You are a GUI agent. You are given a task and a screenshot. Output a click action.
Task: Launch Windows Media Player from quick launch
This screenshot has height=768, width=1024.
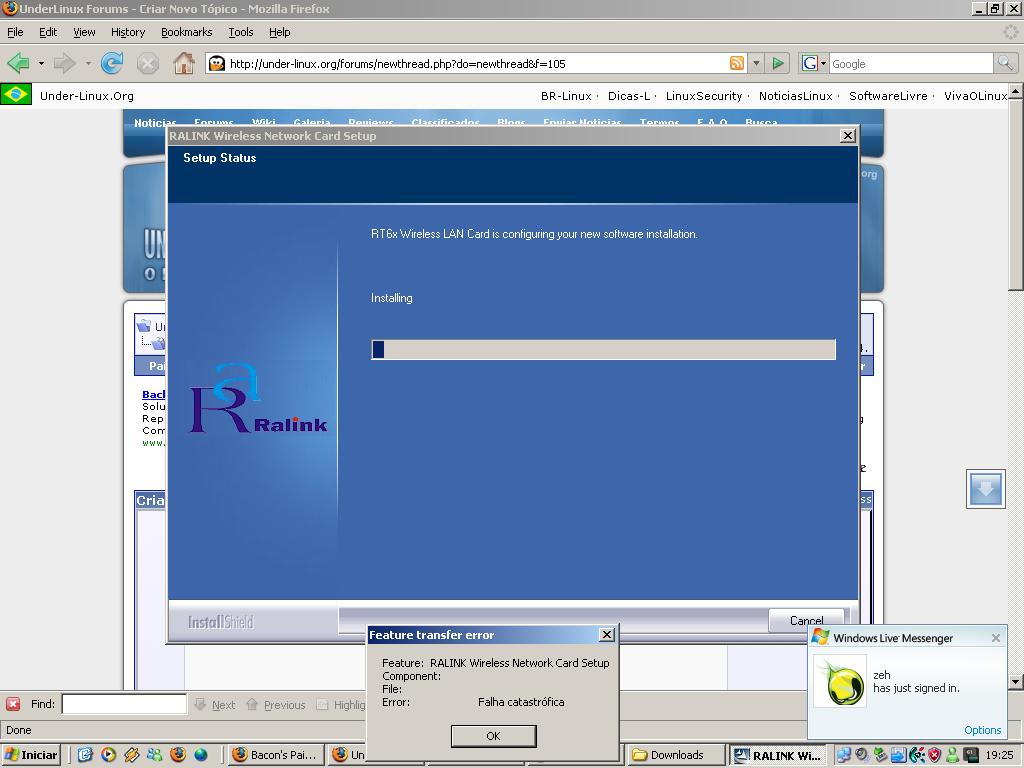(108, 755)
